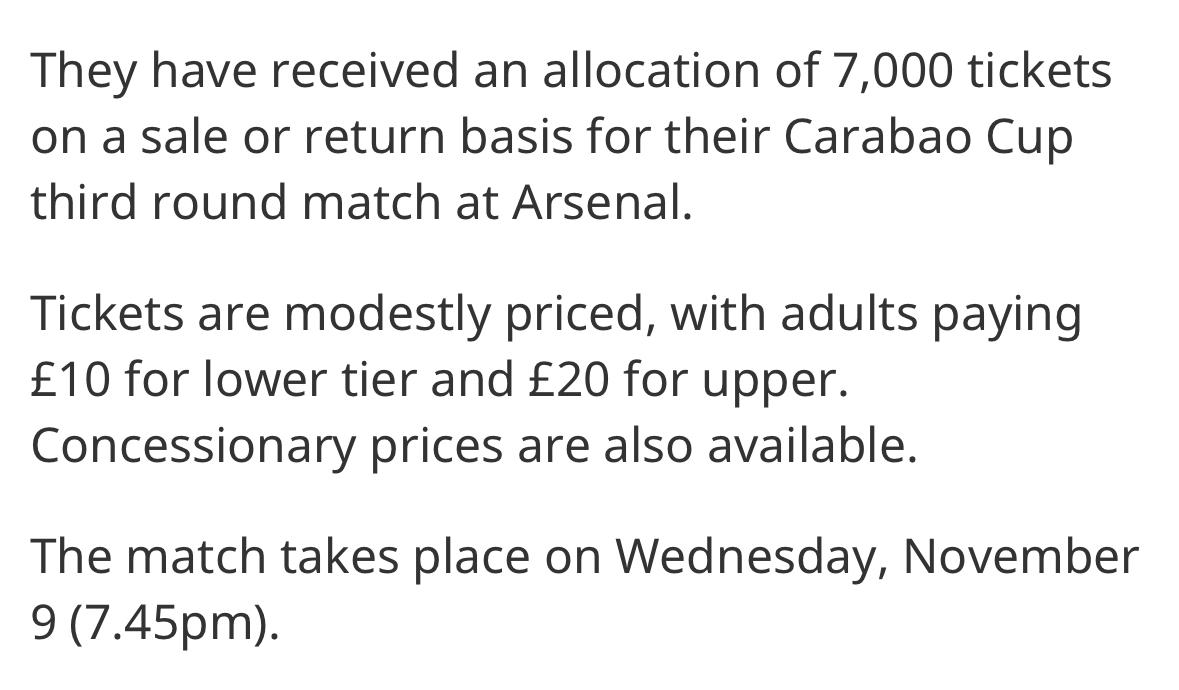Click the word 'available.'
This screenshot has width=1179, height=690.
tap(813, 446)
